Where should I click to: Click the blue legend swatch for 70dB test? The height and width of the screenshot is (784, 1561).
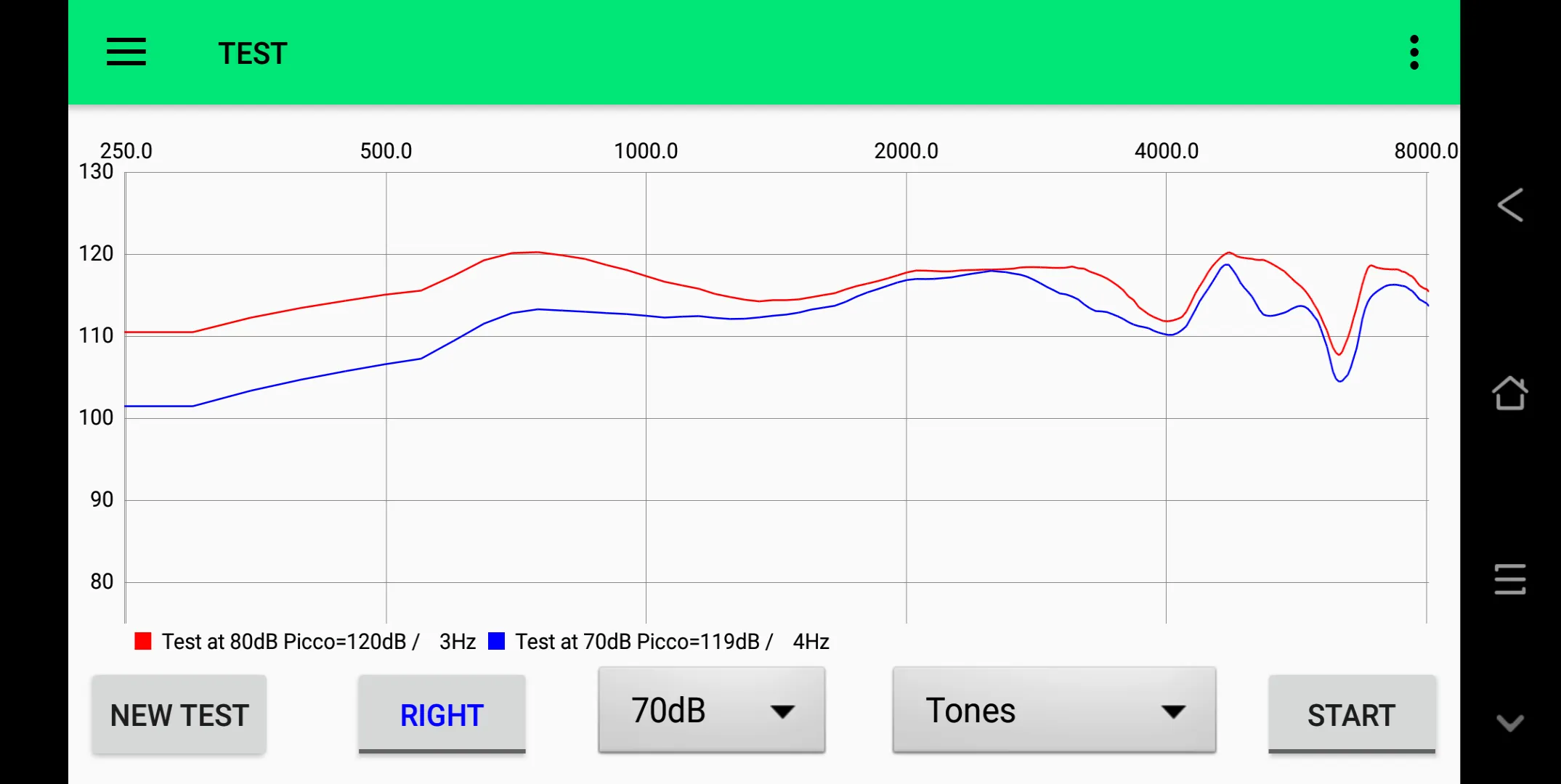(497, 641)
